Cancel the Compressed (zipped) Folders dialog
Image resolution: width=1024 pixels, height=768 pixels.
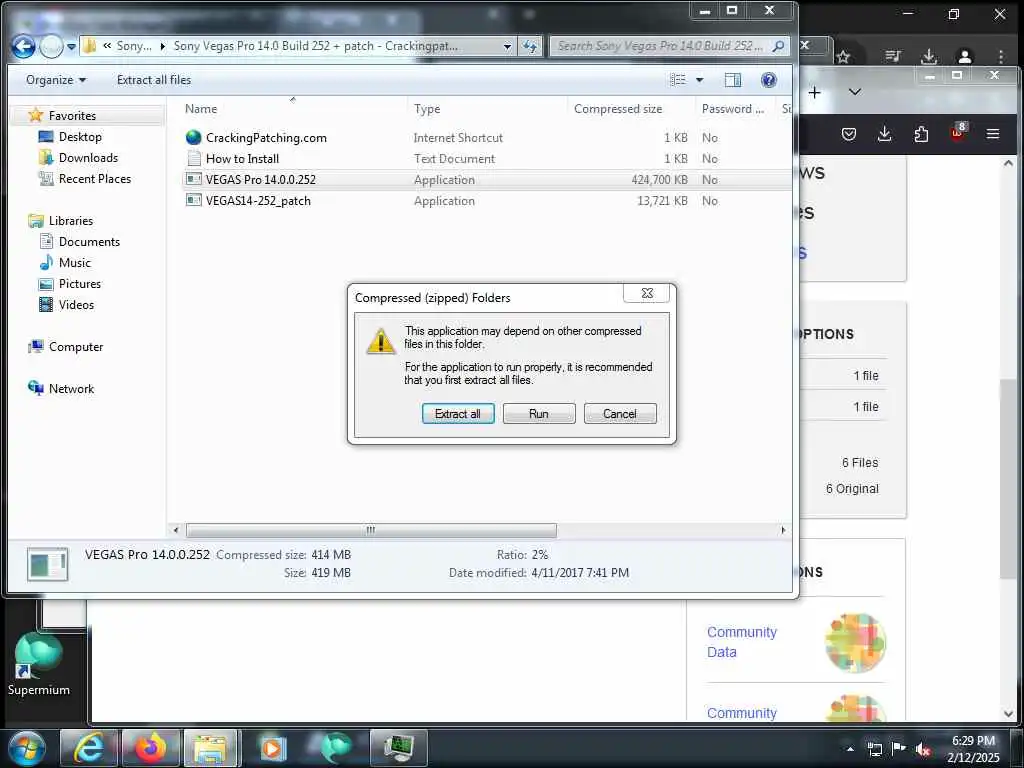click(x=620, y=413)
